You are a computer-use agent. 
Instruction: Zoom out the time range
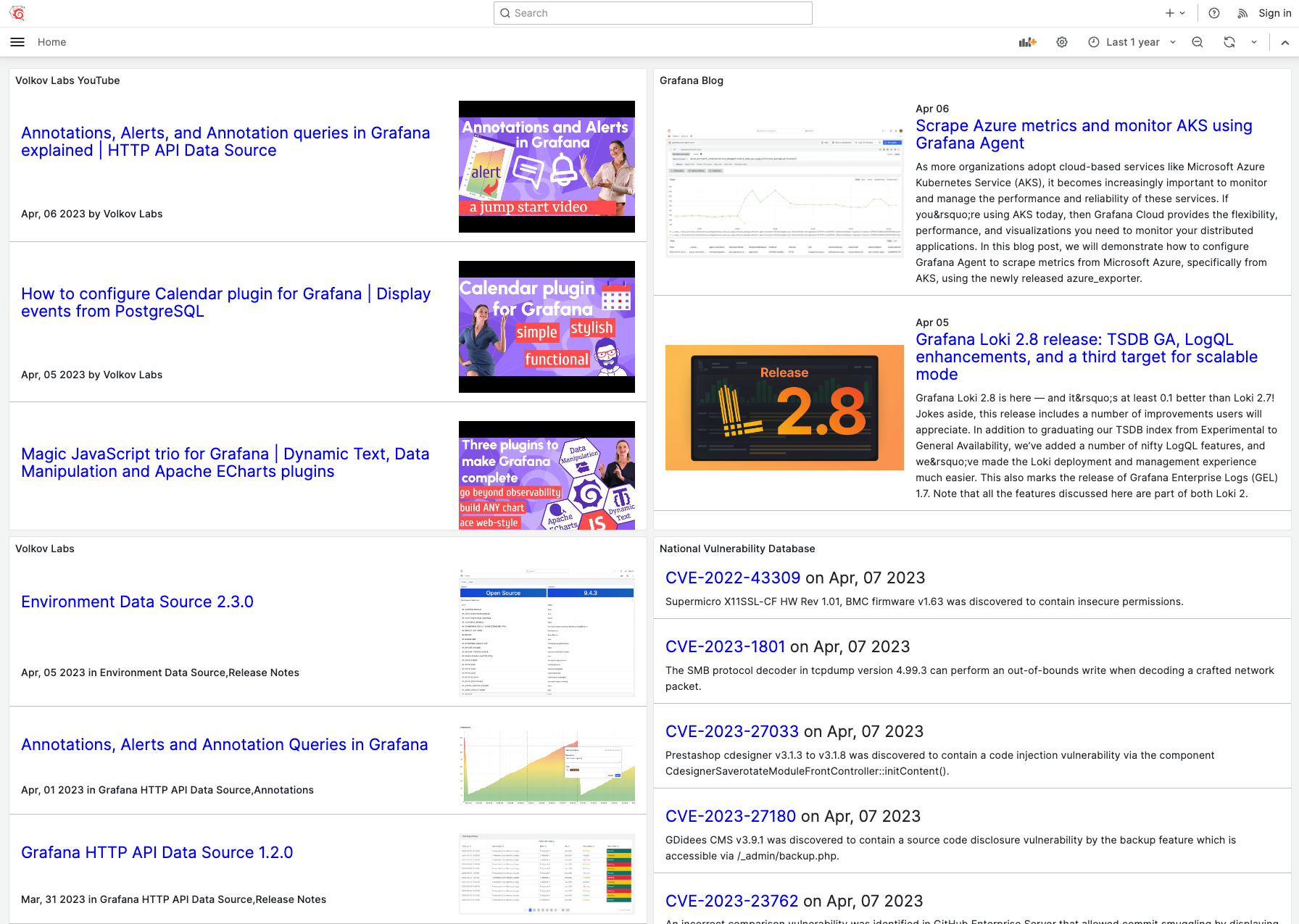pyautogui.click(x=1198, y=42)
